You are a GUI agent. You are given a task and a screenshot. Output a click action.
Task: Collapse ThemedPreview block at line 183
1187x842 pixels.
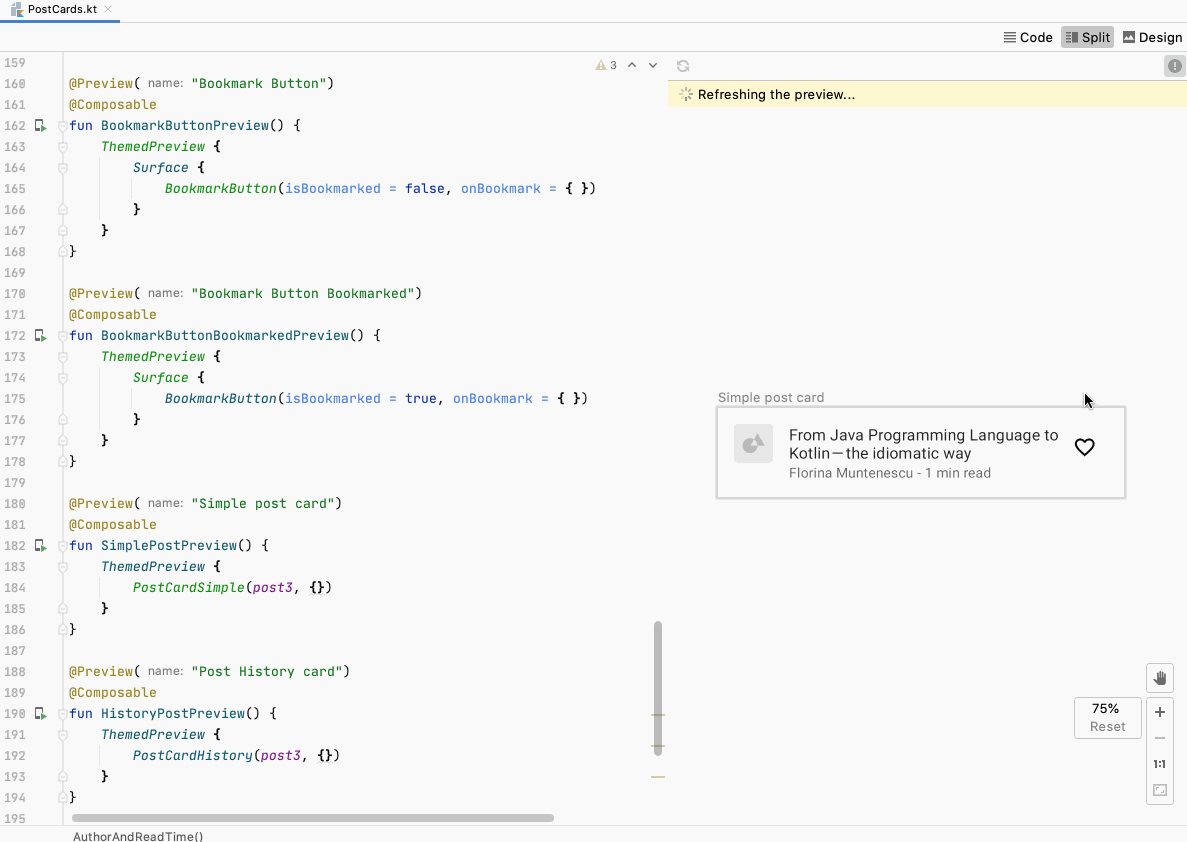[63, 567]
